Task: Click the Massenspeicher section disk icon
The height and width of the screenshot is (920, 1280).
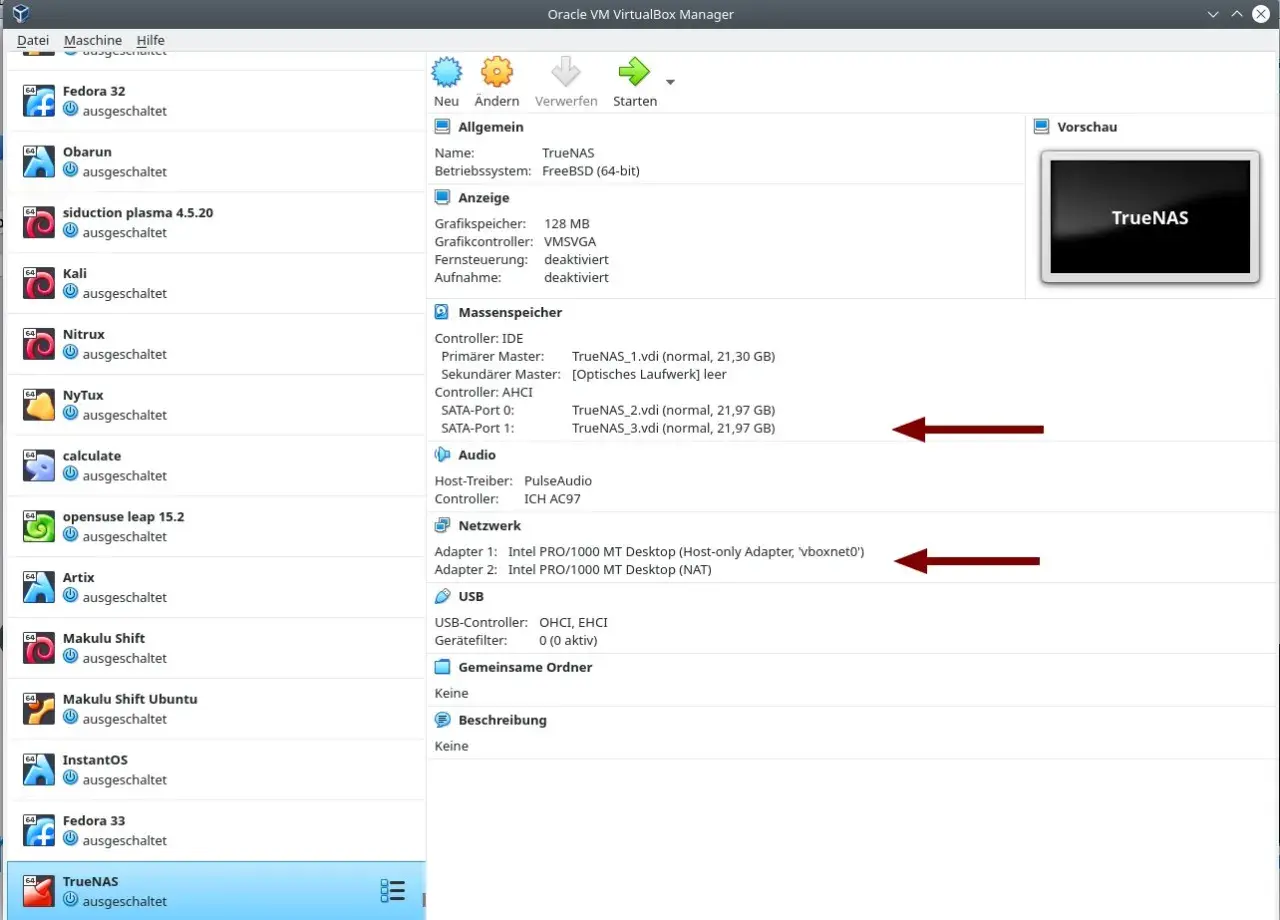Action: (x=443, y=312)
